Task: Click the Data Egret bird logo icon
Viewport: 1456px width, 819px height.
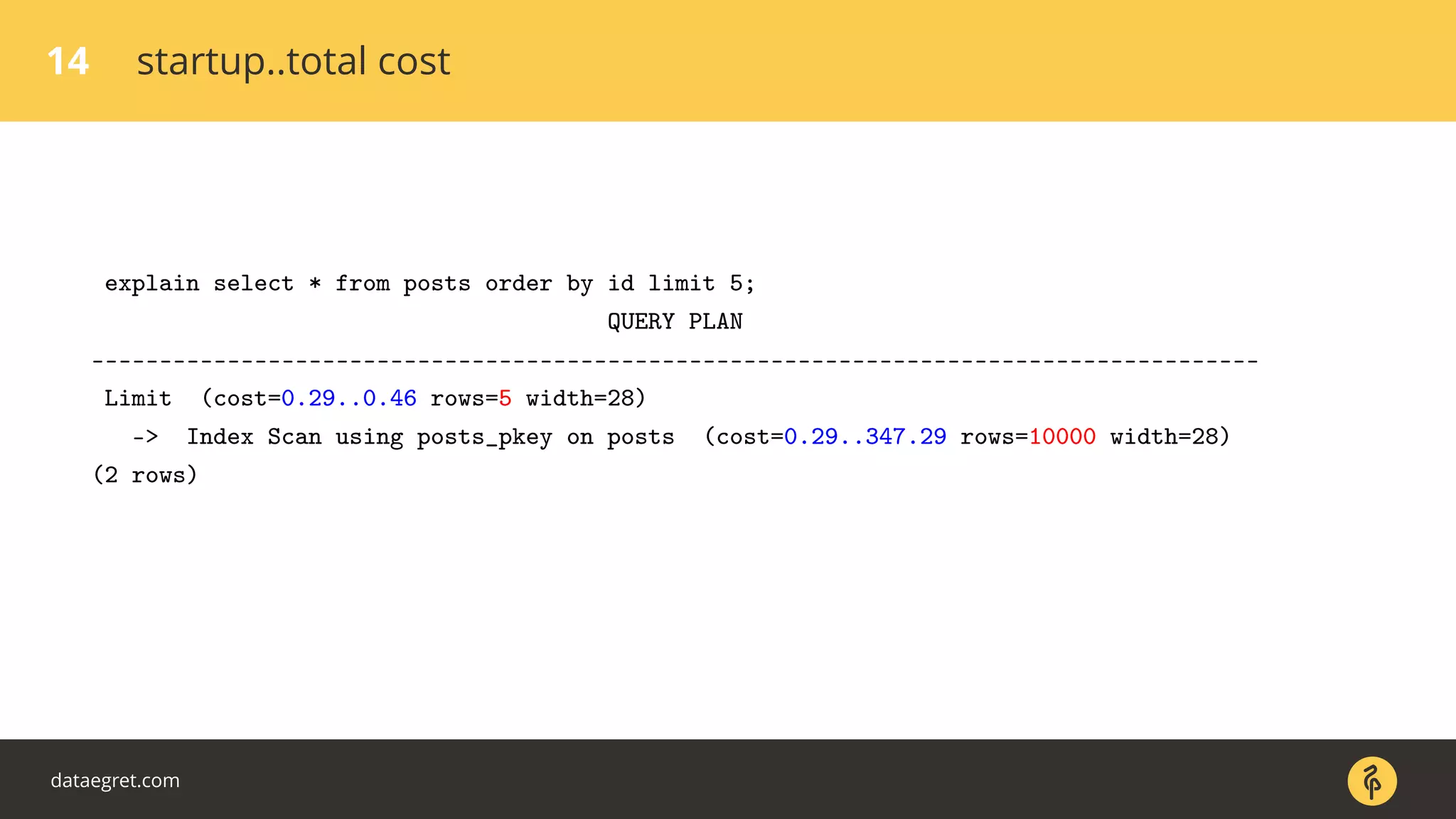Action: (x=1372, y=781)
